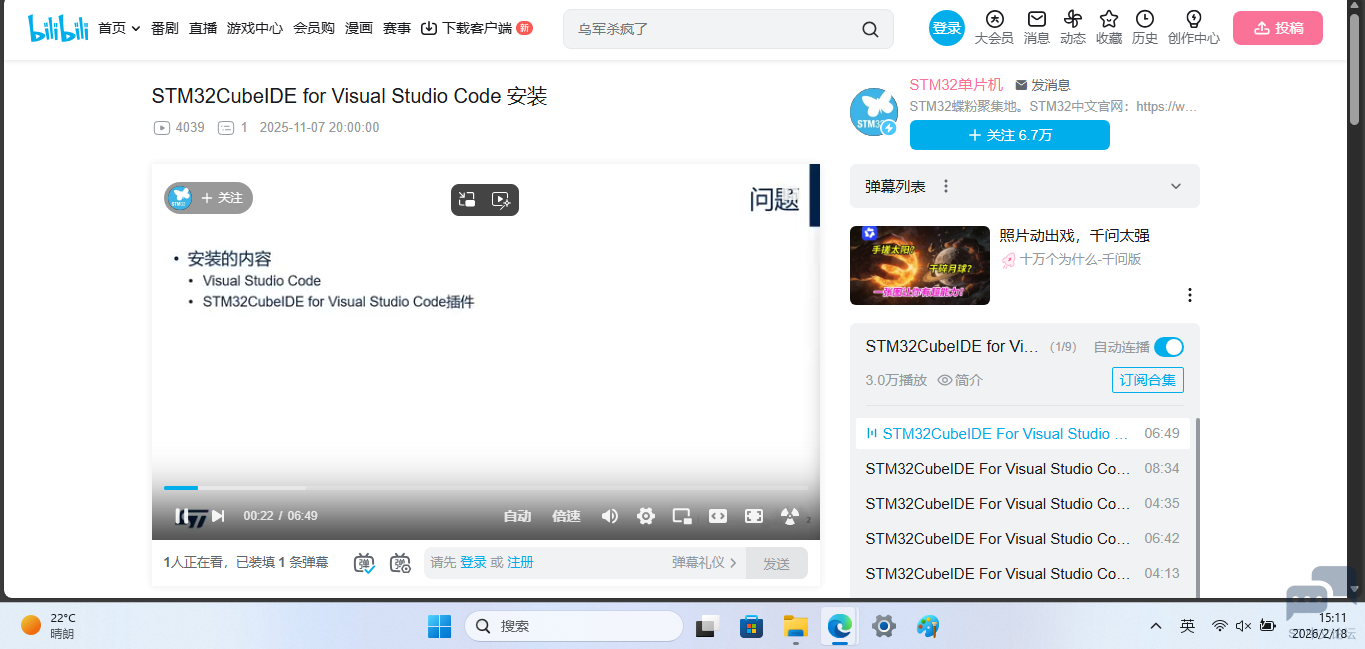Open 赛事 in navigation

[x=397, y=28]
